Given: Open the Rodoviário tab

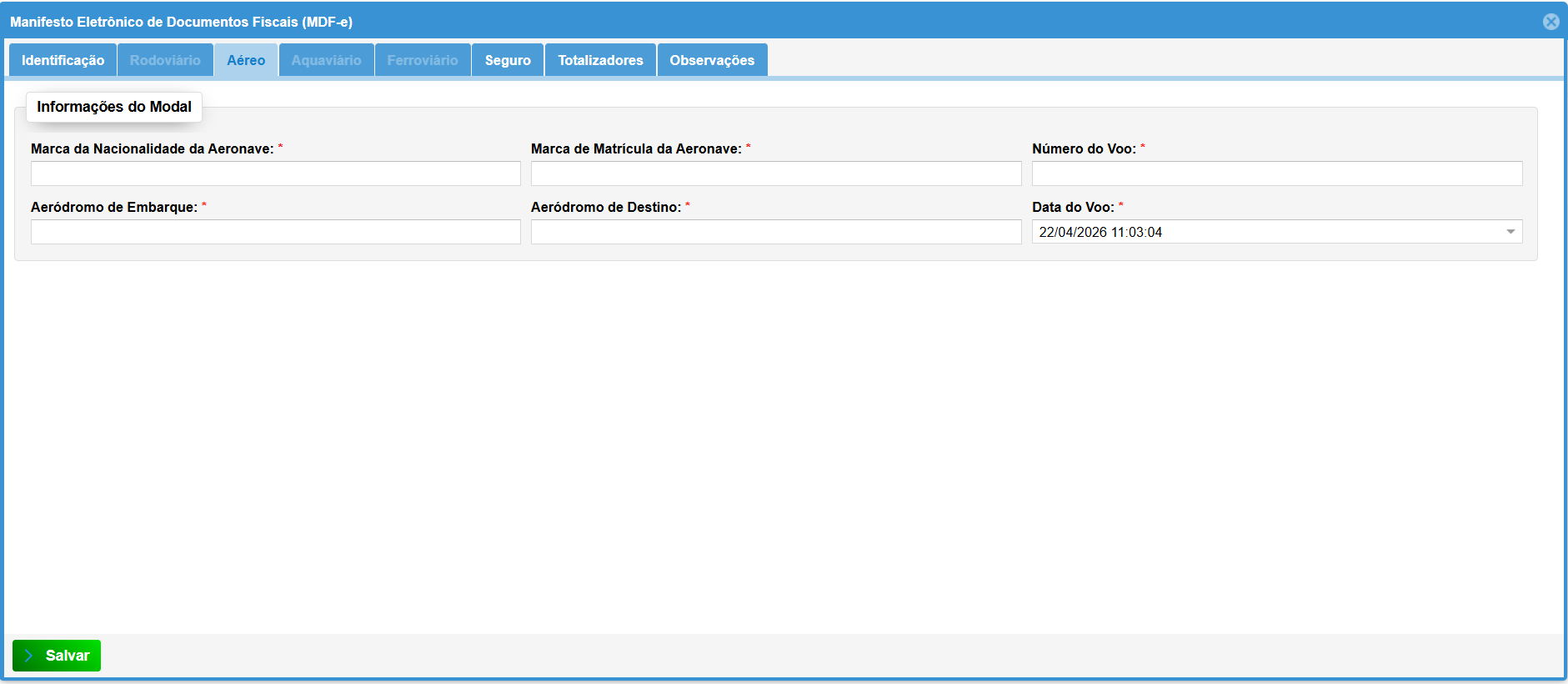Looking at the screenshot, I should click(165, 60).
